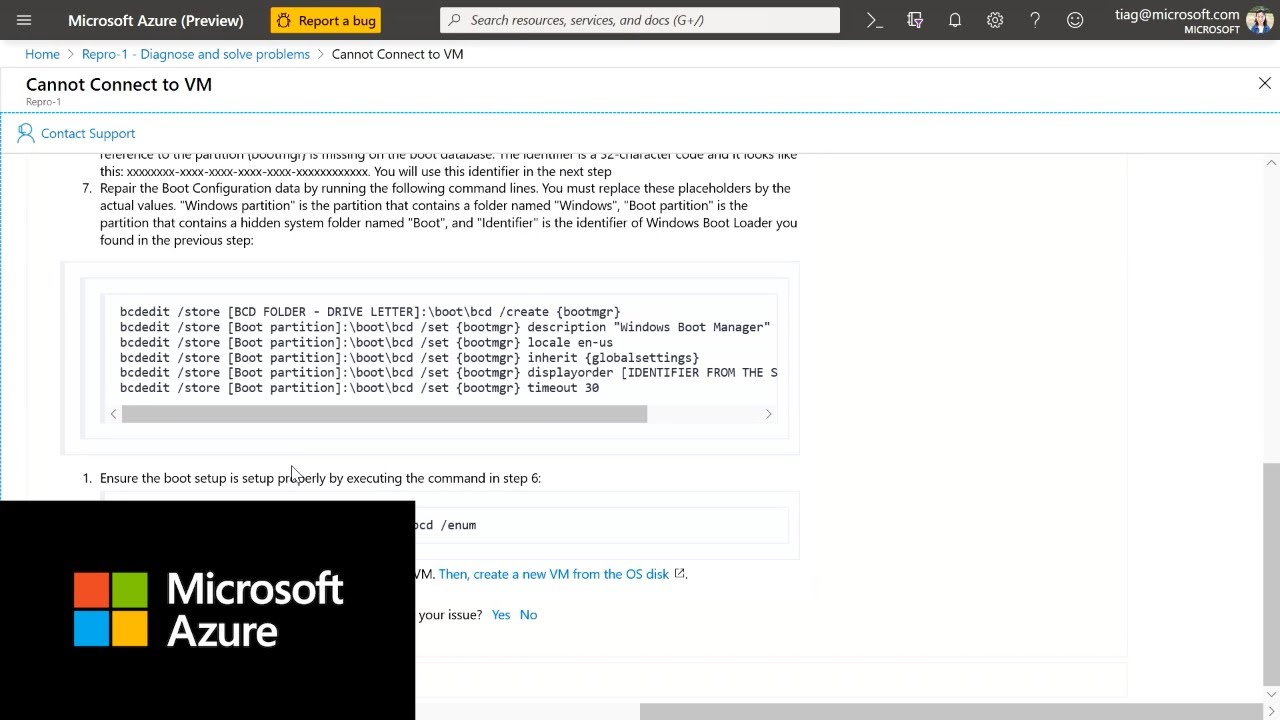This screenshot has width=1280, height=720.
Task: Click the '/enum' command text
Action: click(458, 525)
